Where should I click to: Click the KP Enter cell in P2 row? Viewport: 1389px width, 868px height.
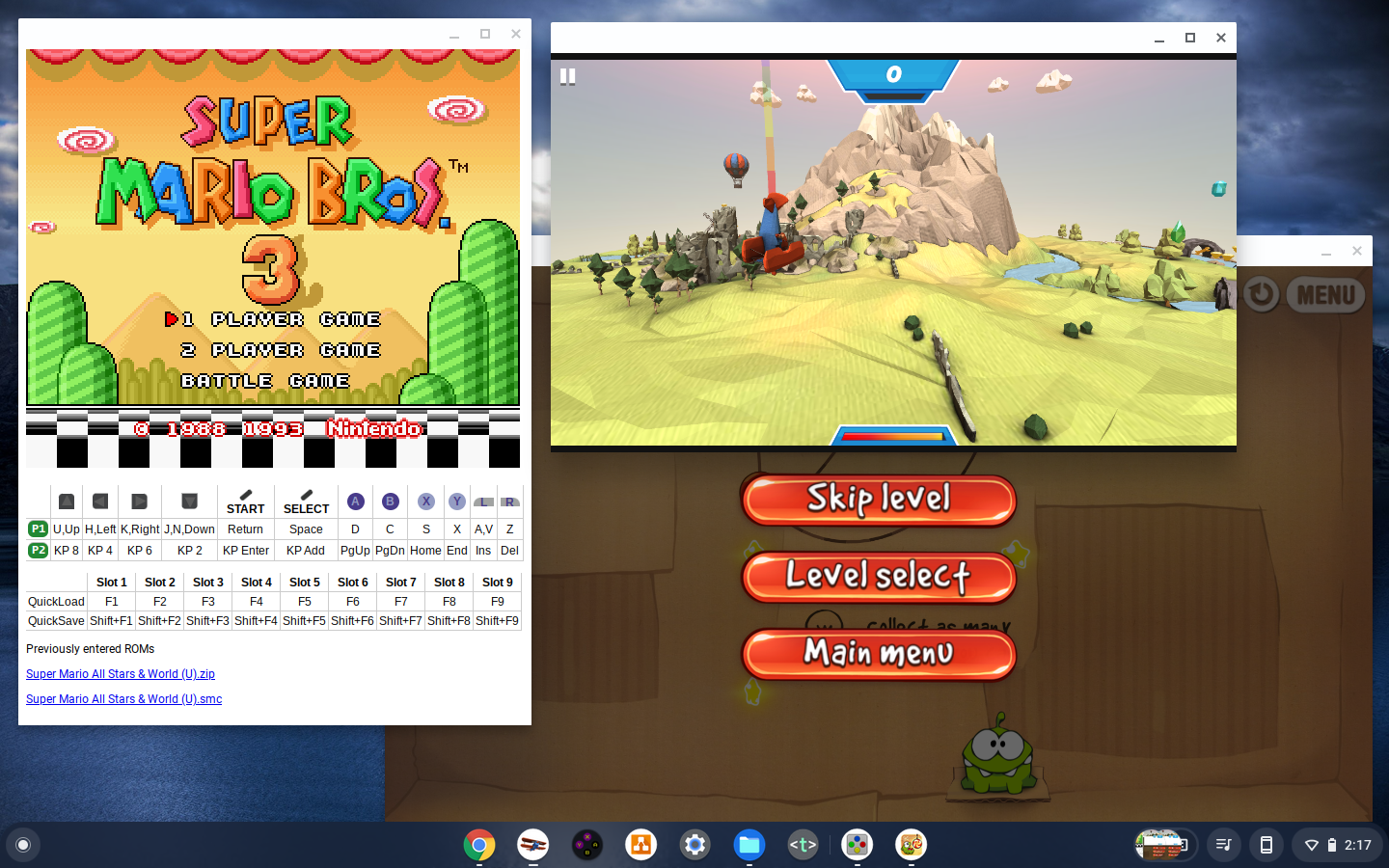click(x=245, y=551)
